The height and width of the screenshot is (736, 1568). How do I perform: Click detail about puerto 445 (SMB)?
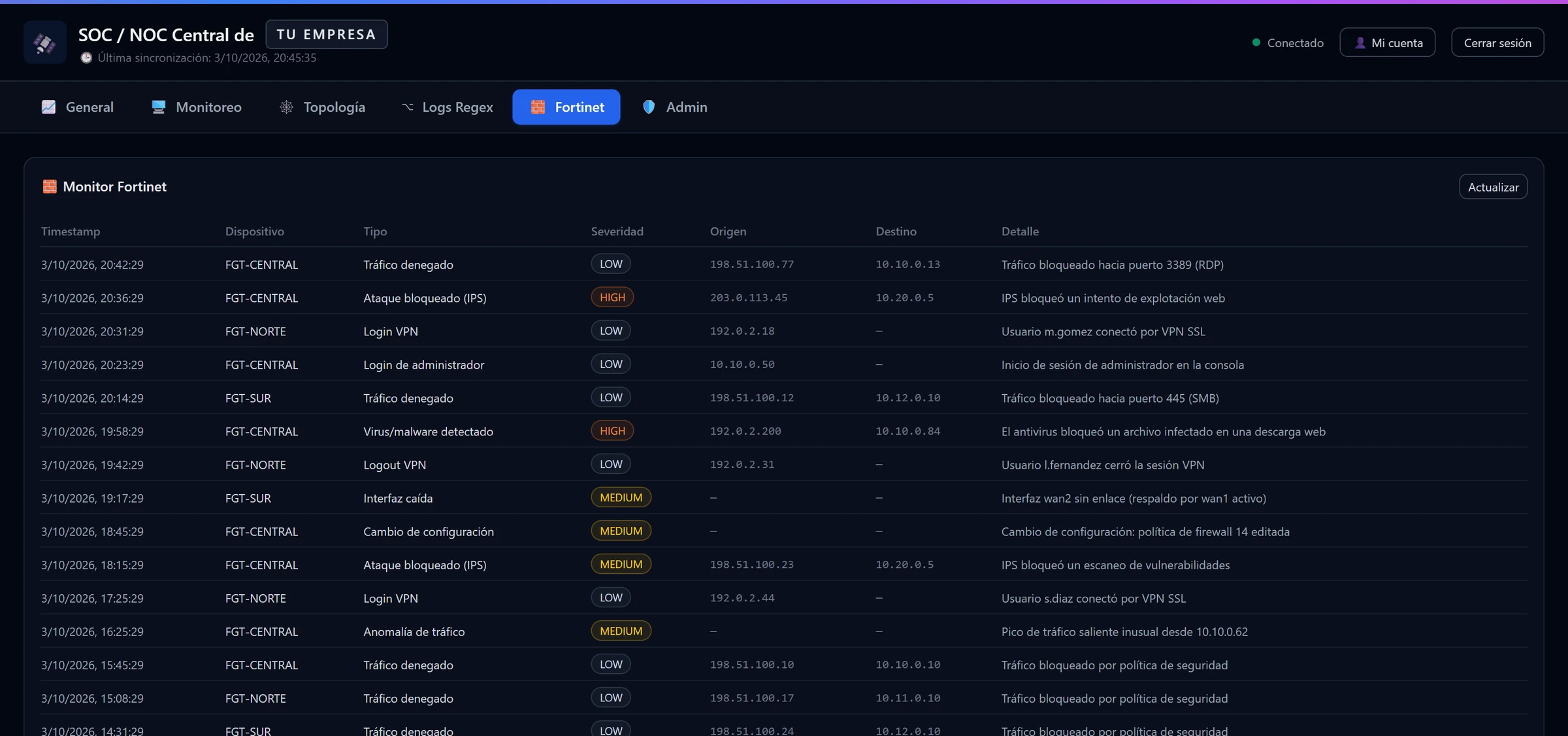[1110, 398]
